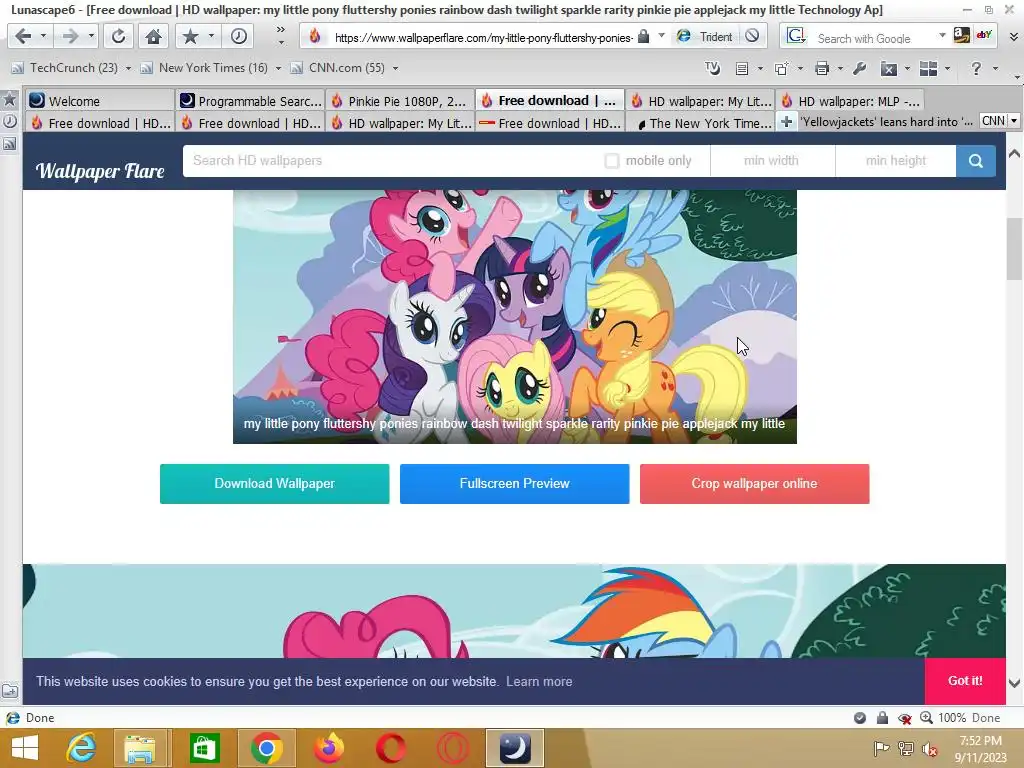Click Got it! to accept cookies
This screenshot has height=768, width=1024.
click(965, 680)
